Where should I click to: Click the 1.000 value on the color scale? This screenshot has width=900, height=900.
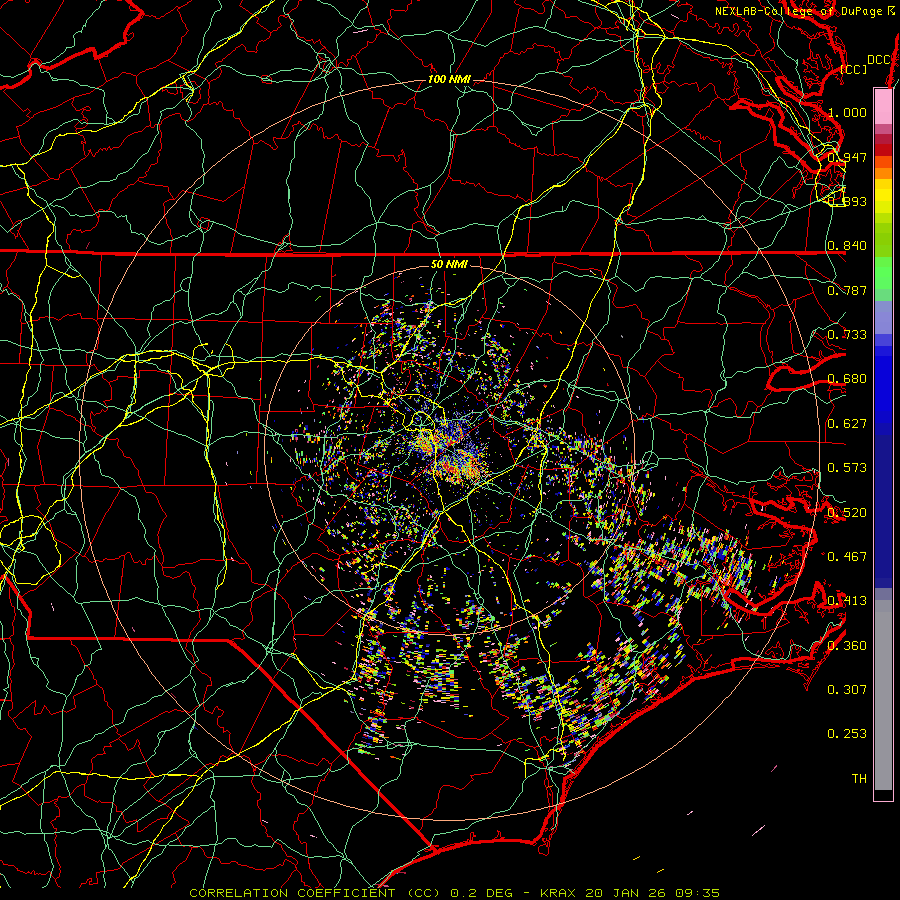[x=847, y=112]
